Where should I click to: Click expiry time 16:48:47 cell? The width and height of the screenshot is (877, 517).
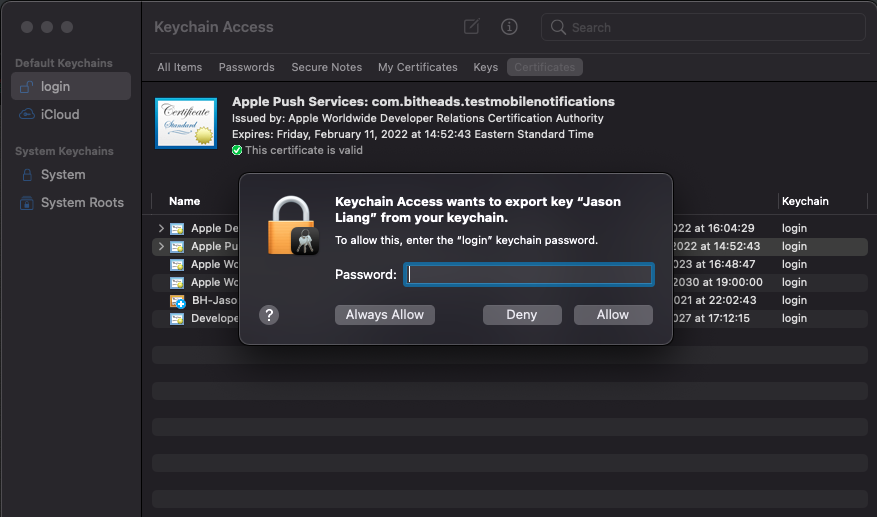tap(714, 264)
